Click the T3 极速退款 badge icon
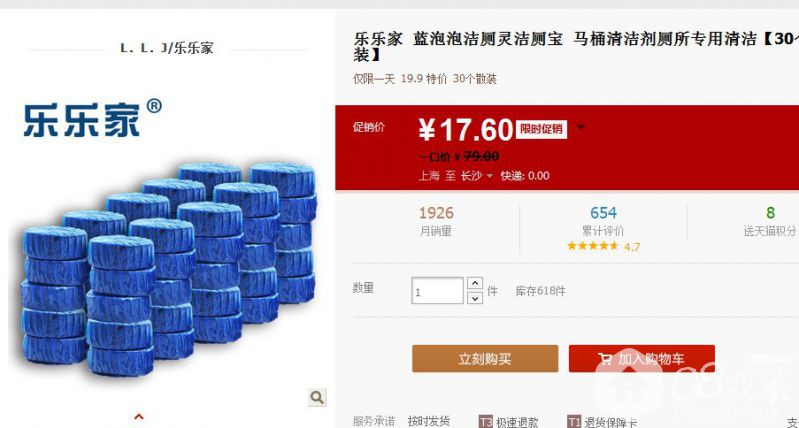Screen dimensions: 799x428 pyautogui.click(x=486, y=422)
